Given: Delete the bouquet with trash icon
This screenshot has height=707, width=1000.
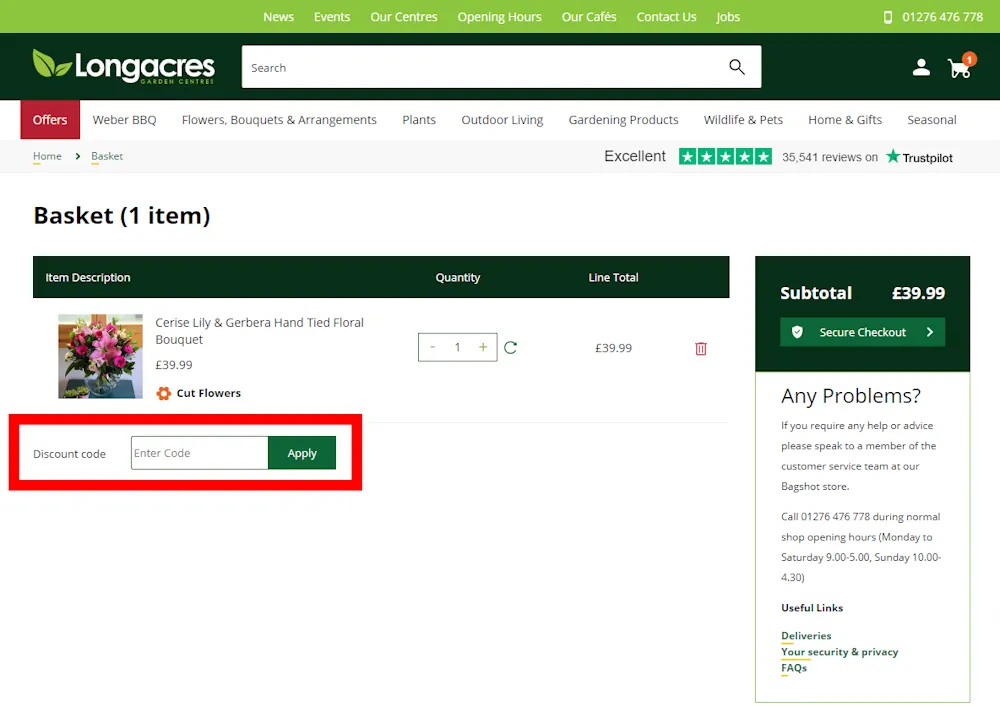Looking at the screenshot, I should pyautogui.click(x=700, y=348).
